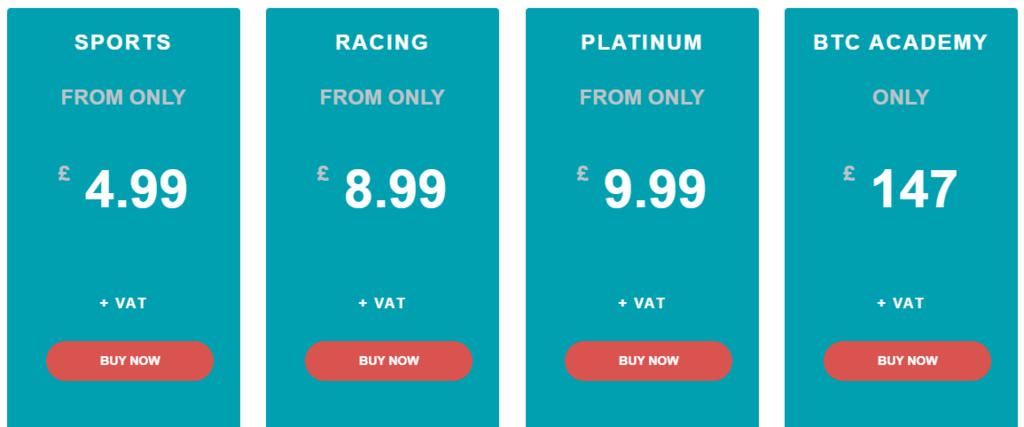Select Buy Now for Platinum plan

click(648, 361)
